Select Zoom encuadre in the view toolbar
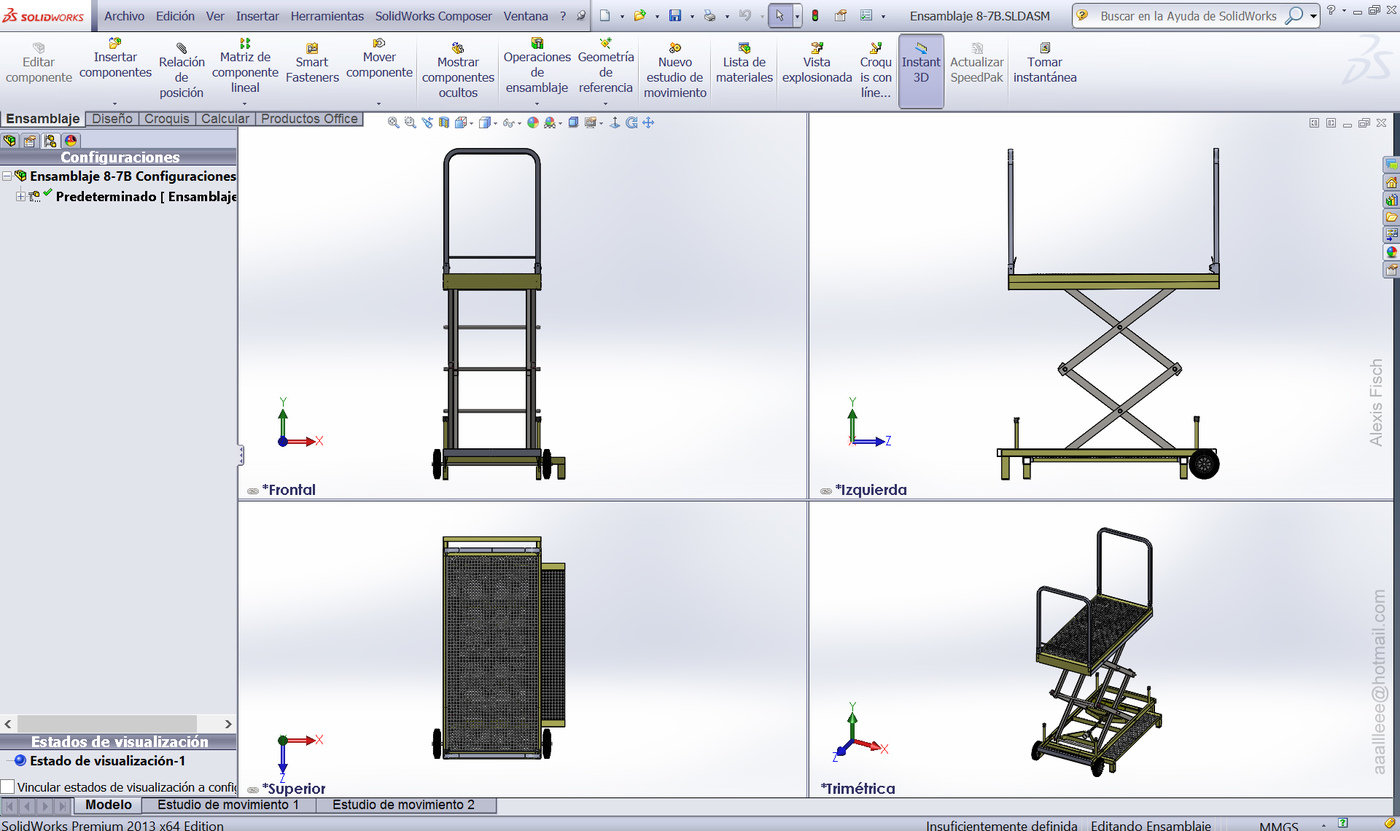The height and width of the screenshot is (831, 1400). pos(409,122)
